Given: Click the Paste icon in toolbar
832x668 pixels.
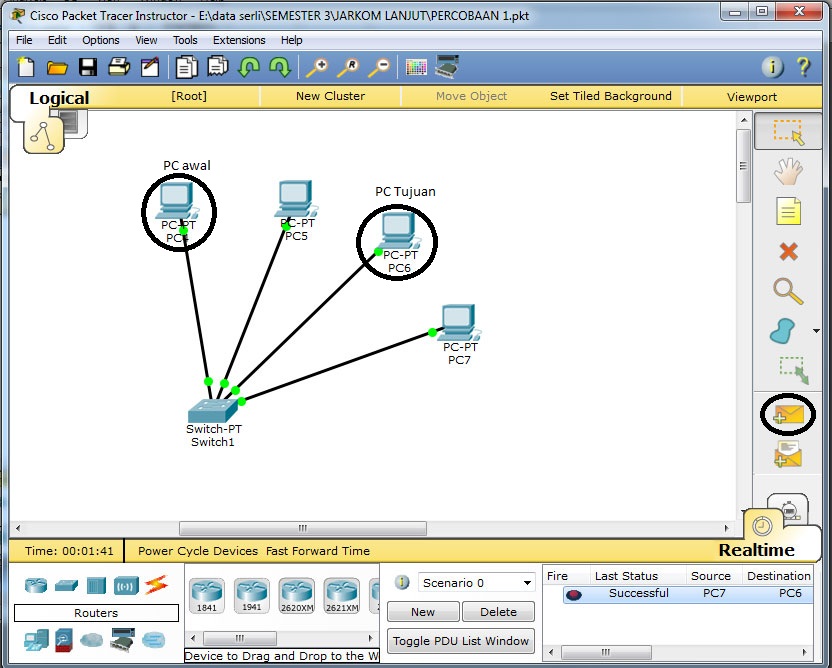Looking at the screenshot, I should (218, 67).
